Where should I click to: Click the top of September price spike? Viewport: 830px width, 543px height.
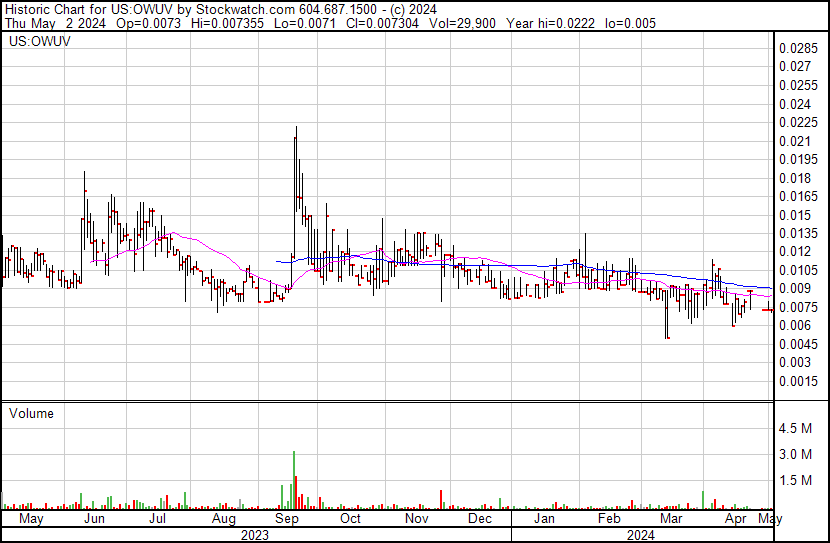(x=295, y=128)
